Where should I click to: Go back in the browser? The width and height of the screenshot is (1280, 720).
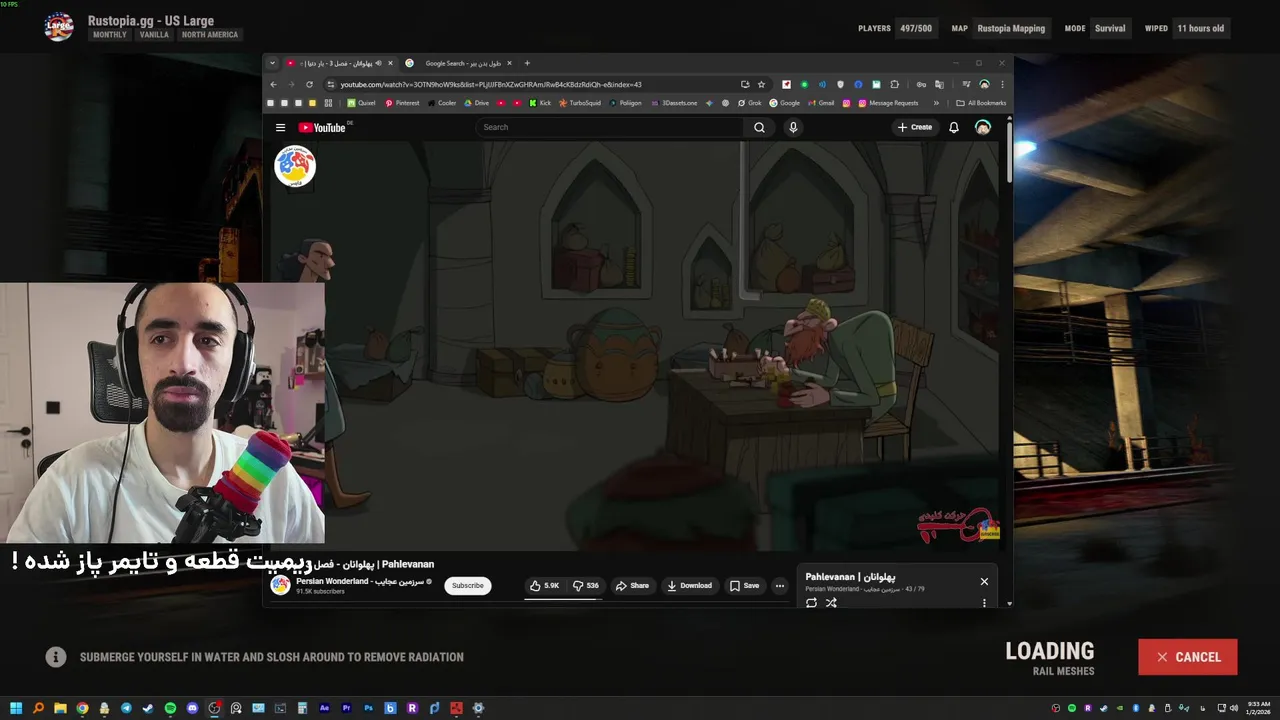tap(273, 85)
